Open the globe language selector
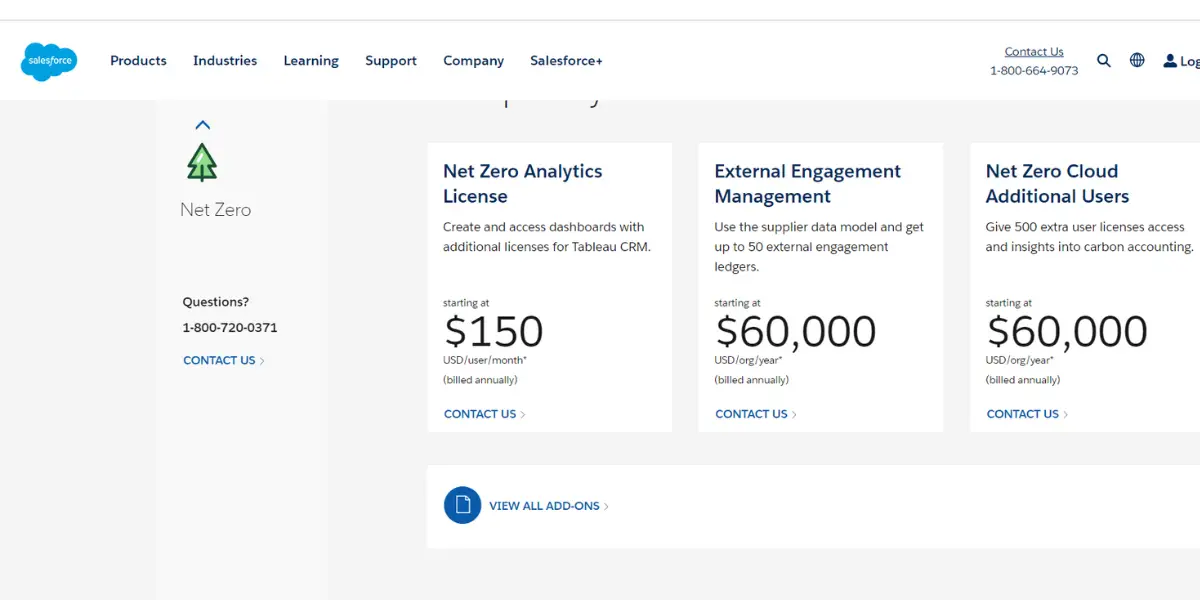 tap(1137, 60)
